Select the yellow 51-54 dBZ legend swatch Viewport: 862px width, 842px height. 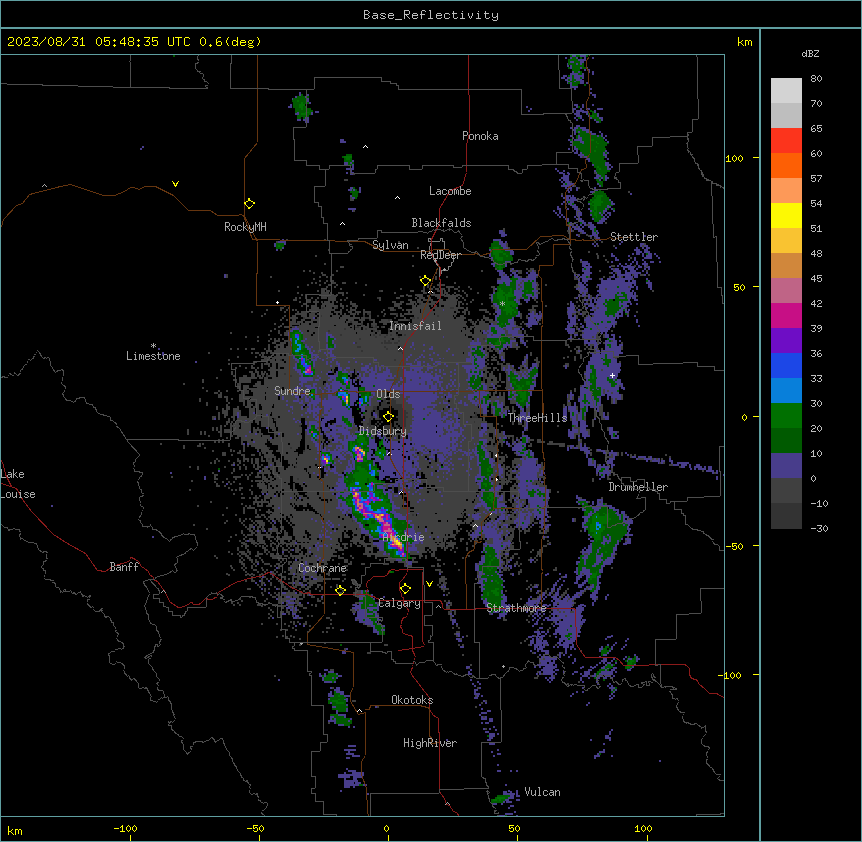tap(786, 215)
